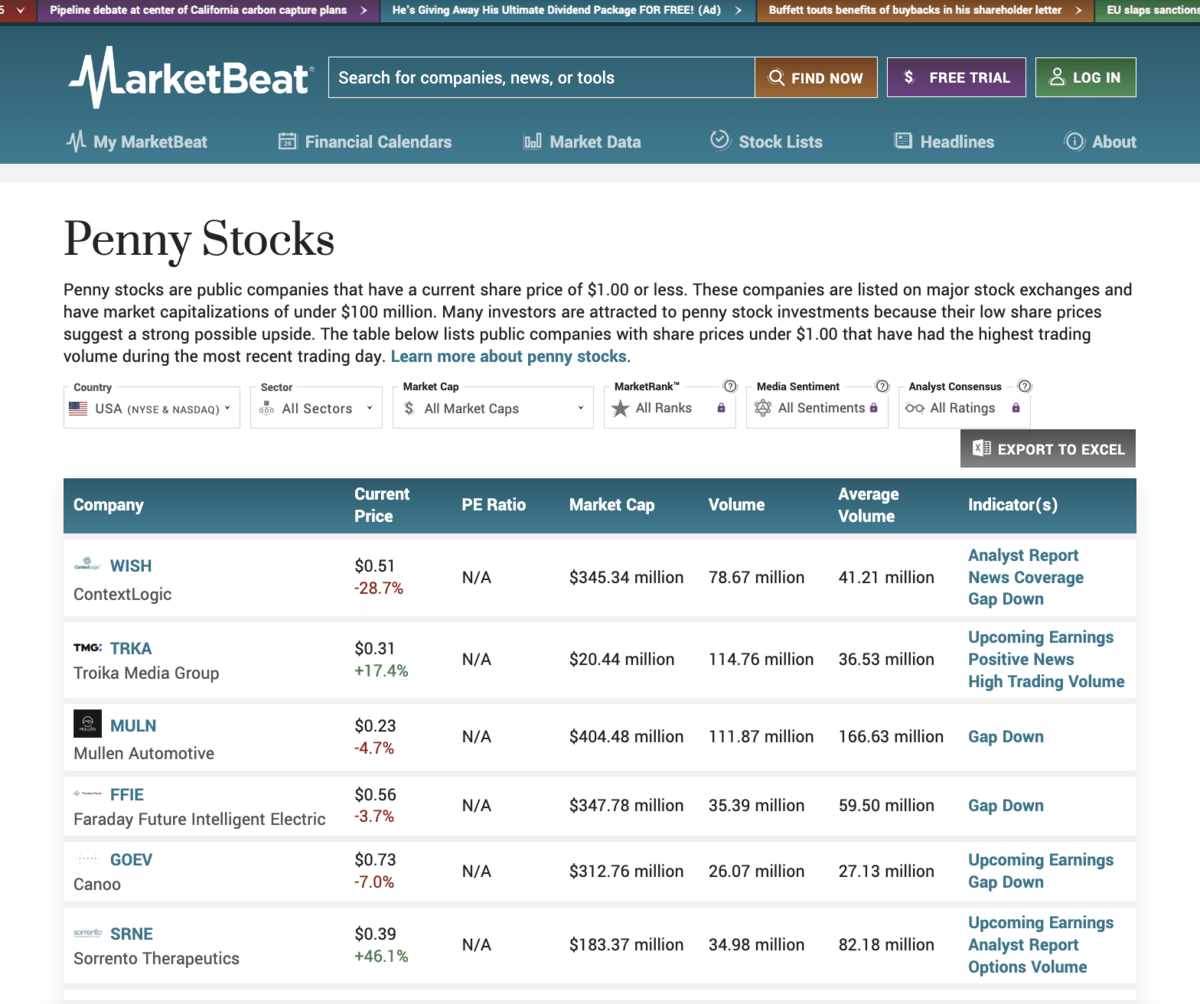Open the Sector dropdown
The image size is (1200, 1004).
coord(316,408)
